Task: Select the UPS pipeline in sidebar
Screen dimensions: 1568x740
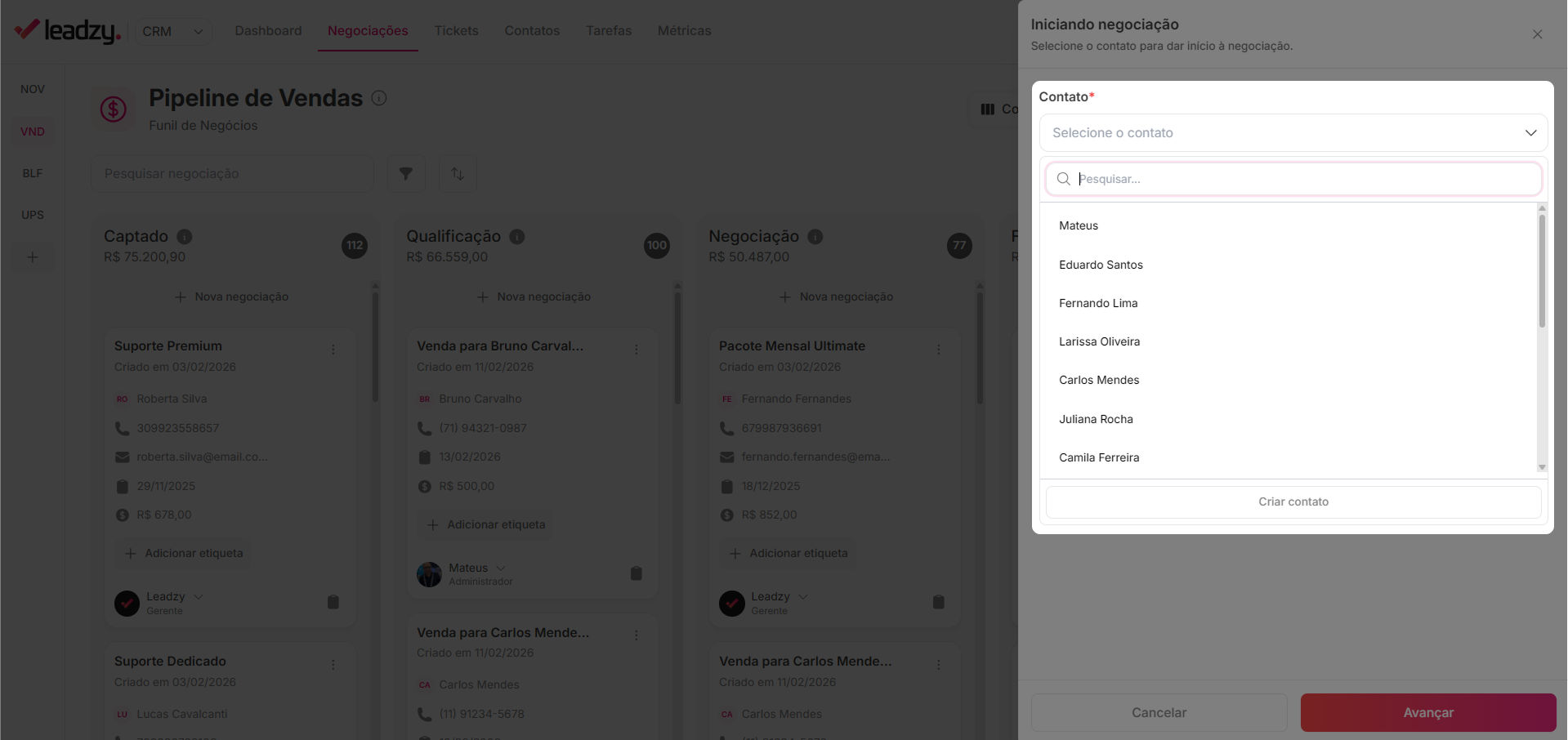Action: [33, 215]
